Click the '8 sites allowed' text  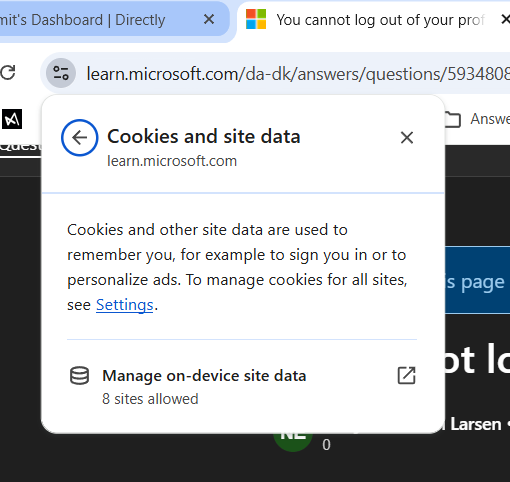(x=150, y=399)
